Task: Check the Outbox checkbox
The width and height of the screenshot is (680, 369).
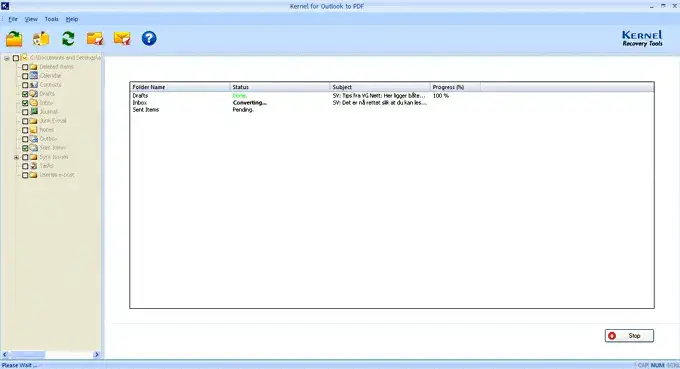Action: [x=25, y=139]
